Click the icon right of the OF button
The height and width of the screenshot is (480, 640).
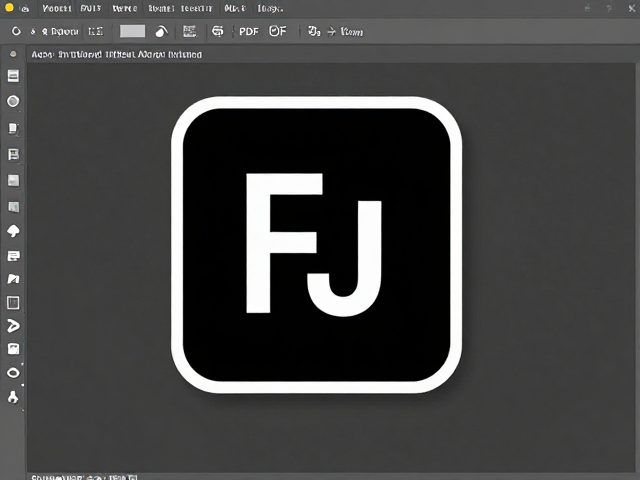coord(314,31)
